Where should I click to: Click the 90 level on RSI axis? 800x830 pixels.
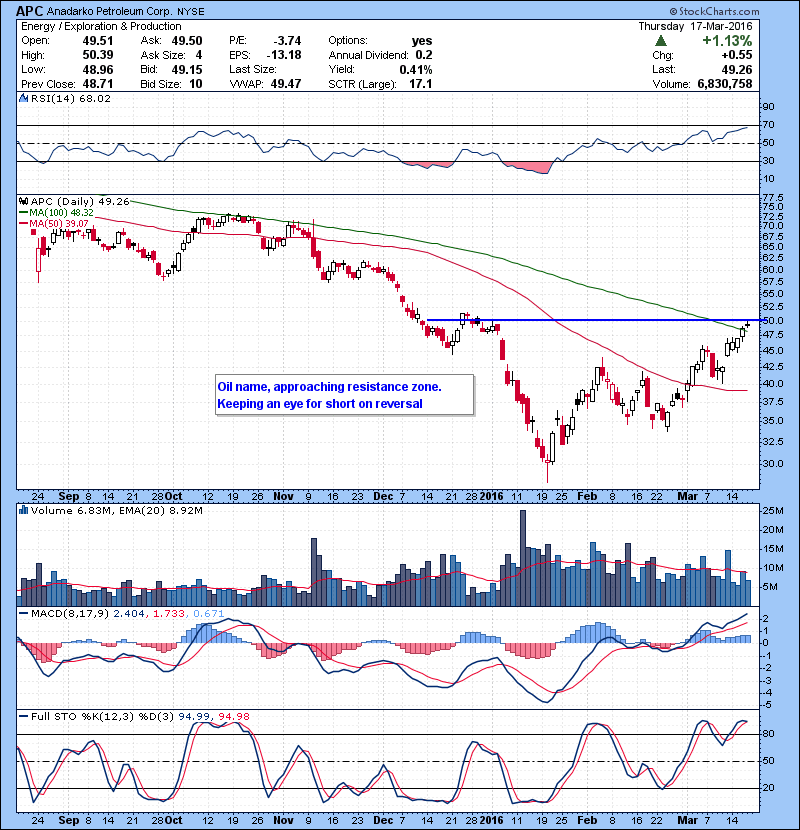pyautogui.click(x=768, y=107)
